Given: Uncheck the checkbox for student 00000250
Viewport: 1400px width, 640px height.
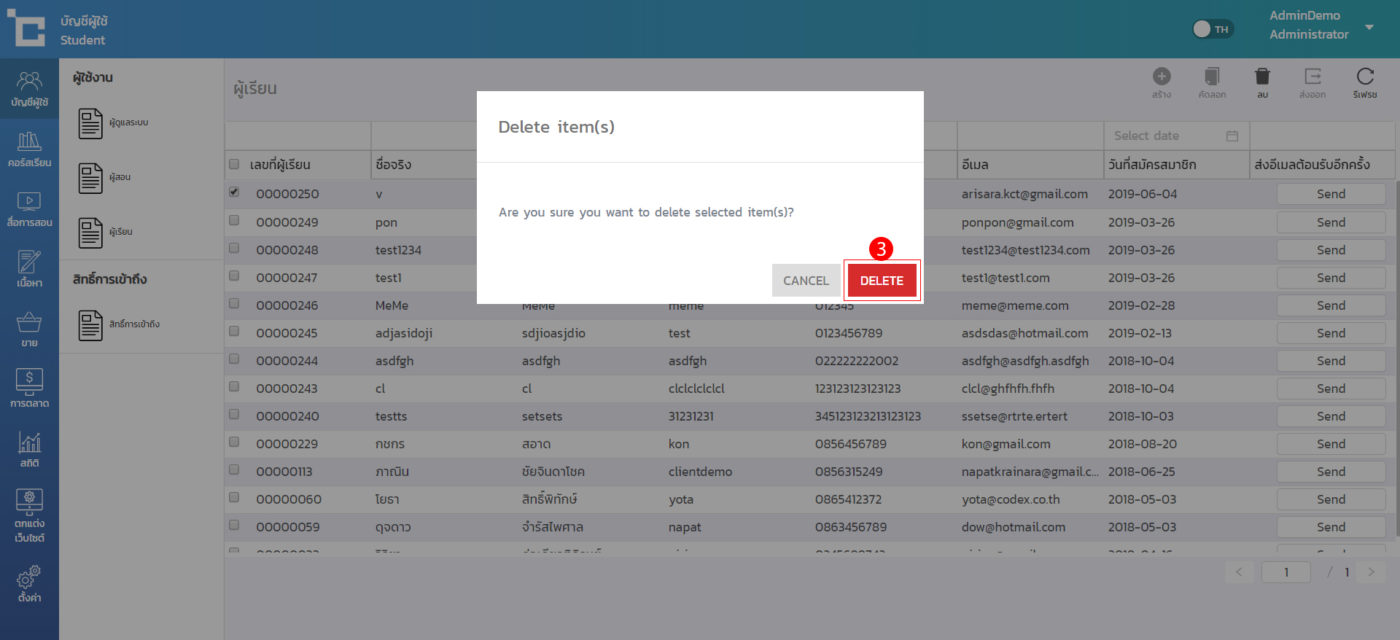Looking at the screenshot, I should [234, 193].
